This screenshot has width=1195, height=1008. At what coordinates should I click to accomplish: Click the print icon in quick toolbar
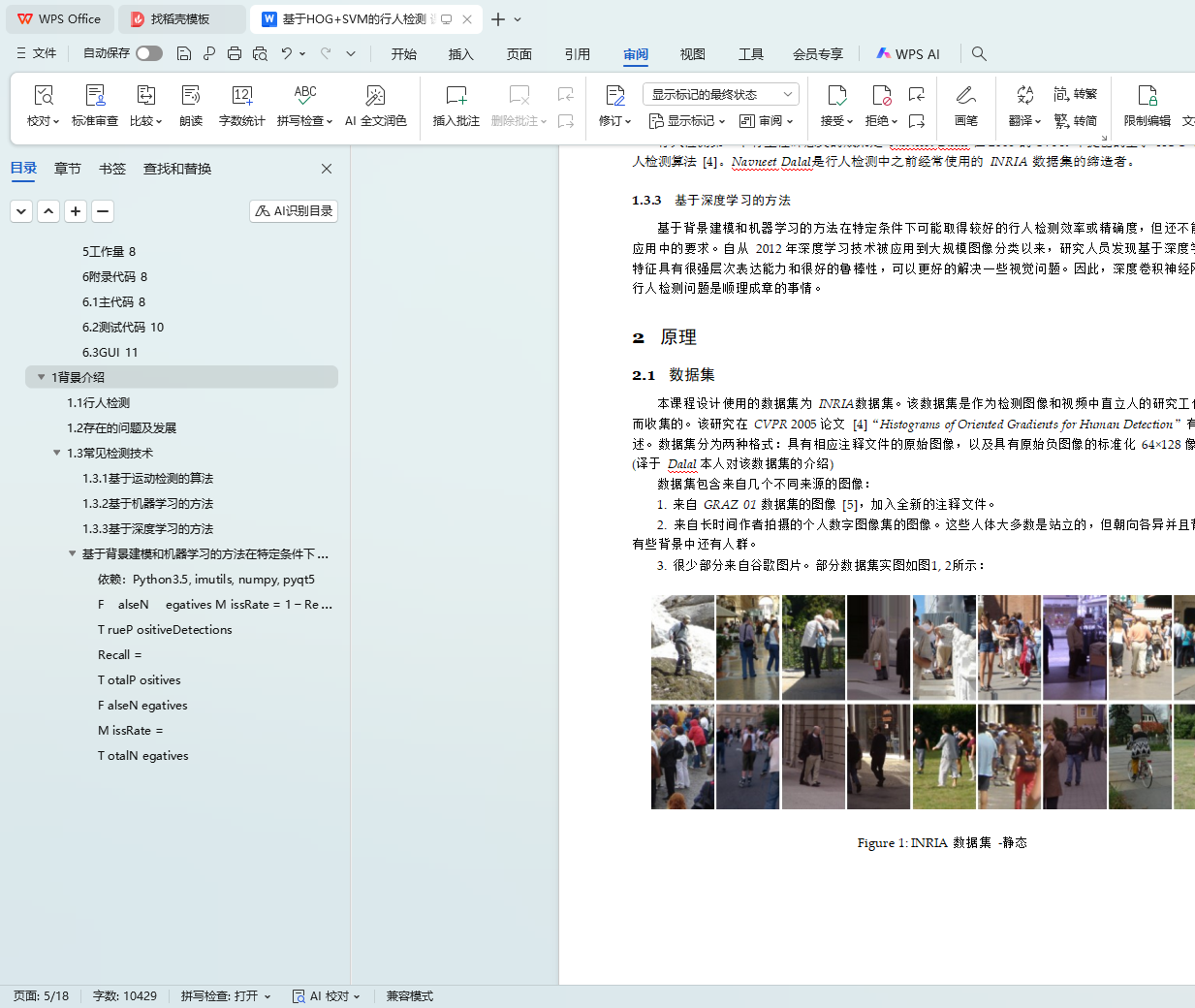pyautogui.click(x=235, y=54)
